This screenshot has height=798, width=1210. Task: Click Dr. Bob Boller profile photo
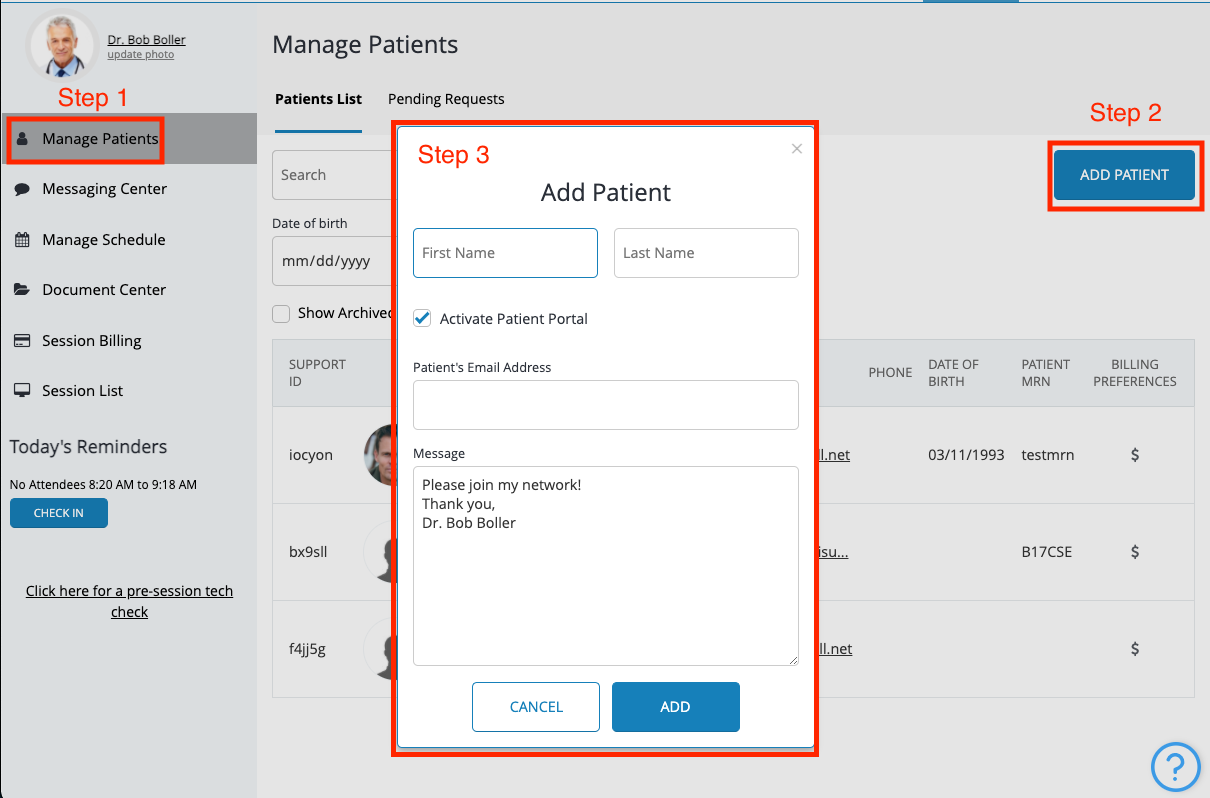tap(63, 46)
